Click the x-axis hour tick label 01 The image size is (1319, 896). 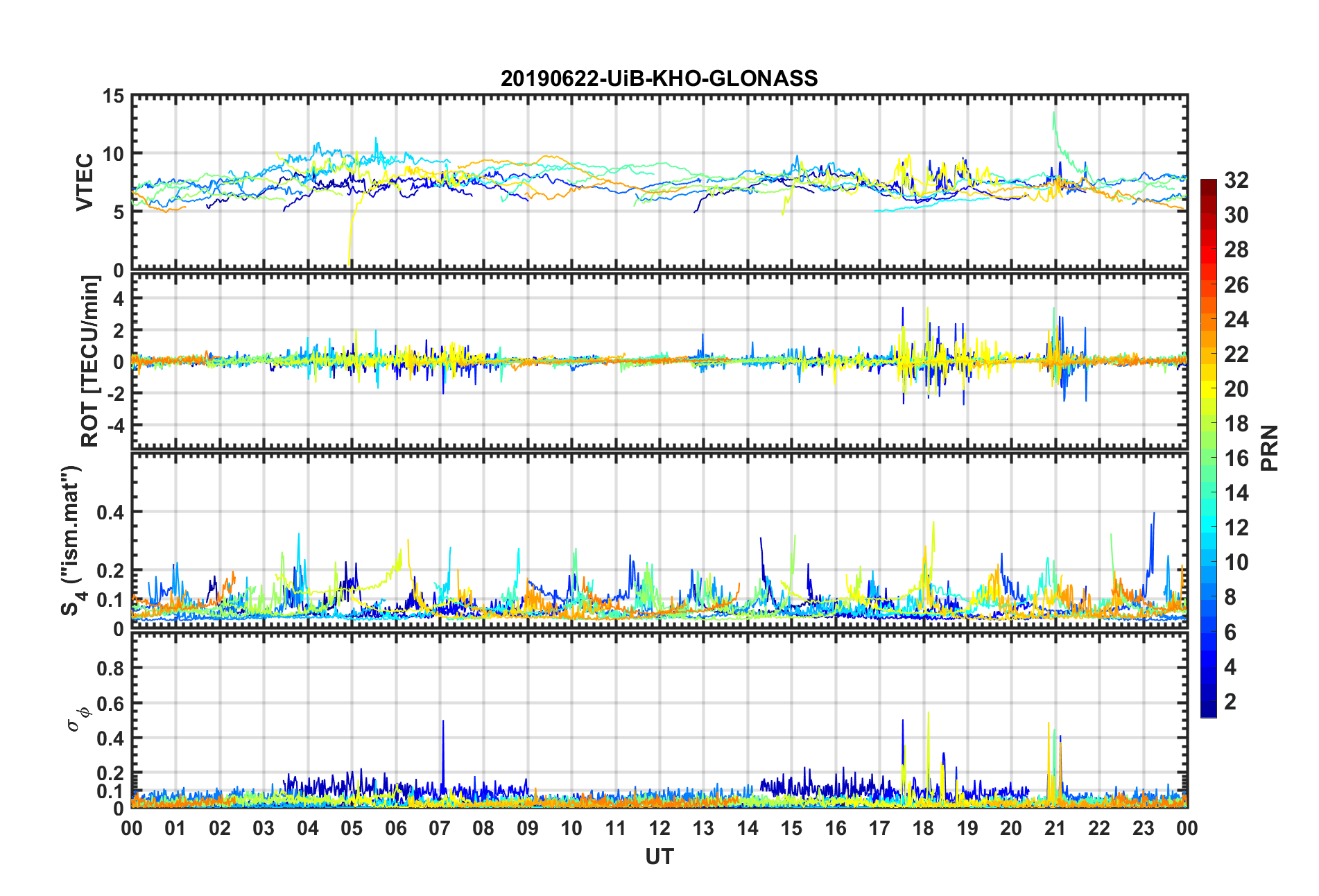(x=175, y=828)
